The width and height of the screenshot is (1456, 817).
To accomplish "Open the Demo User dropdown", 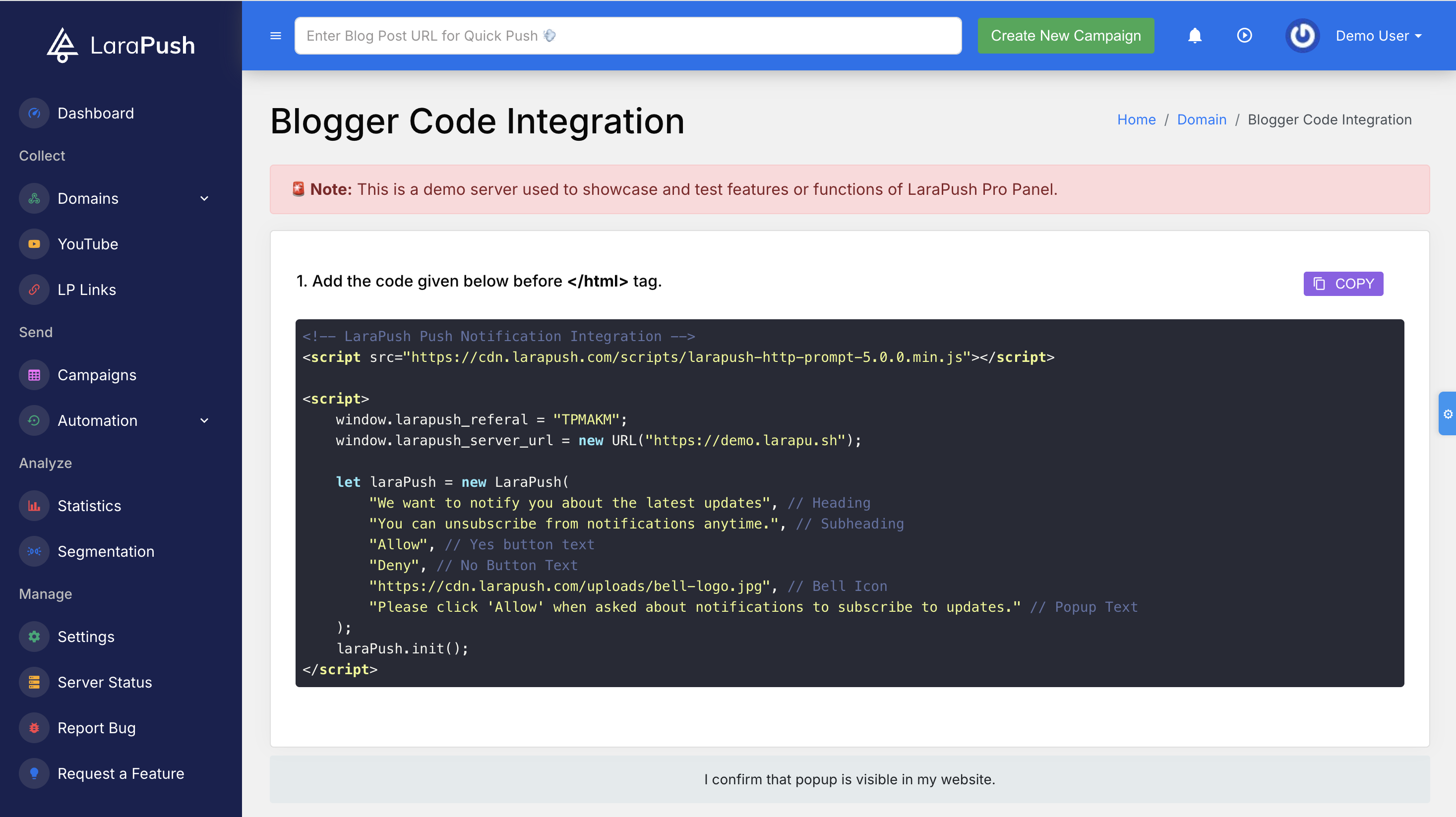I will click(1378, 36).
